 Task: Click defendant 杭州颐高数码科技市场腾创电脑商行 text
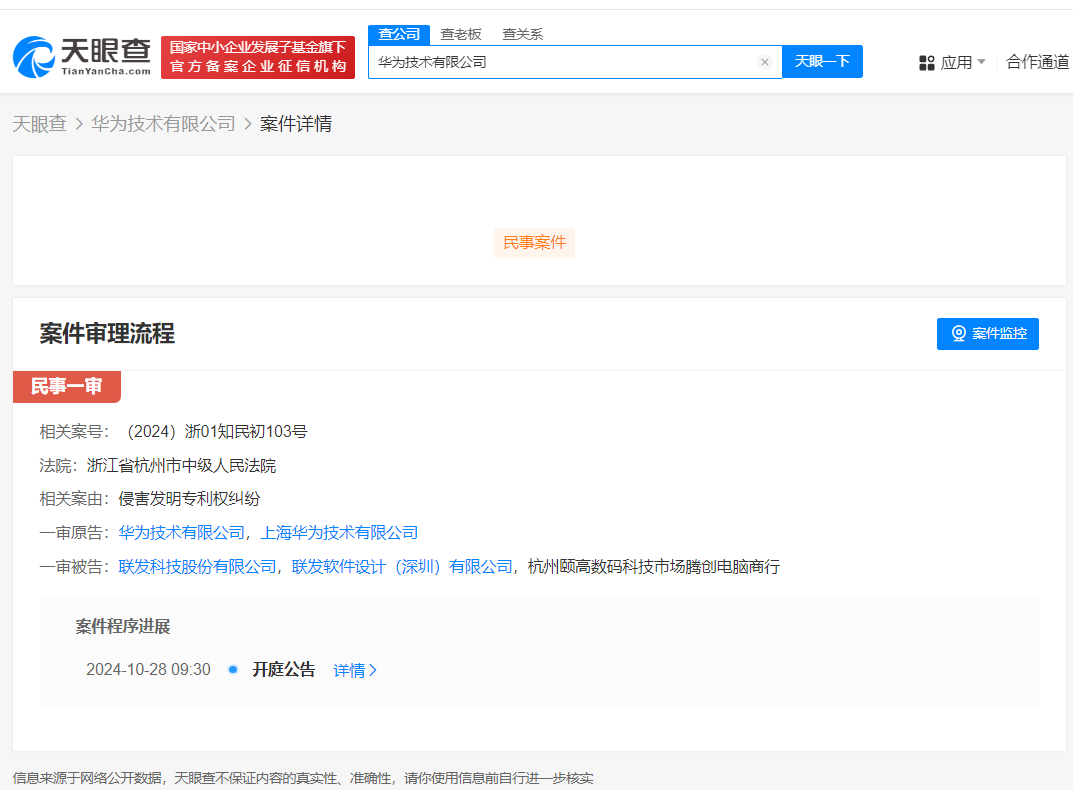pos(654,567)
